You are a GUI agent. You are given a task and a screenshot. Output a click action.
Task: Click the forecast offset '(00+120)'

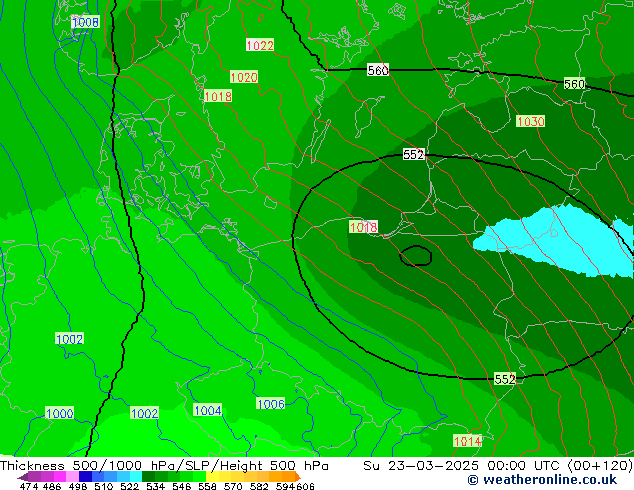pos(600,466)
